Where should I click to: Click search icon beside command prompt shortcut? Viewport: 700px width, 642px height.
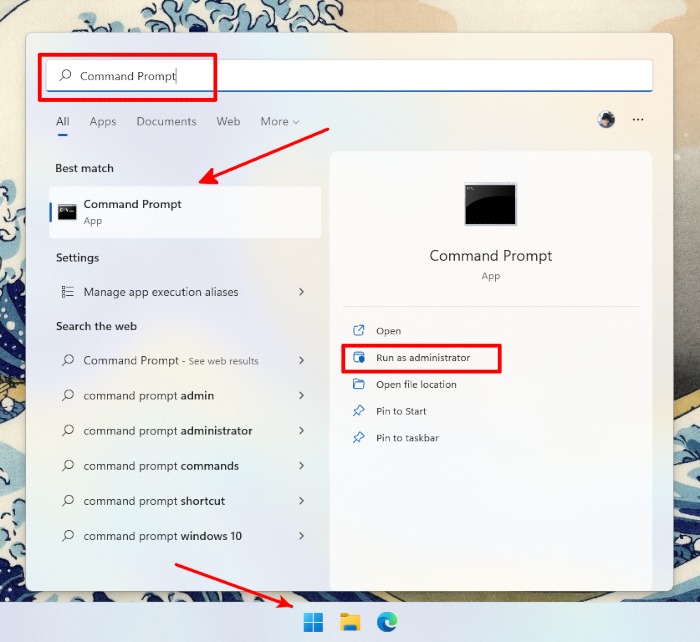click(68, 500)
